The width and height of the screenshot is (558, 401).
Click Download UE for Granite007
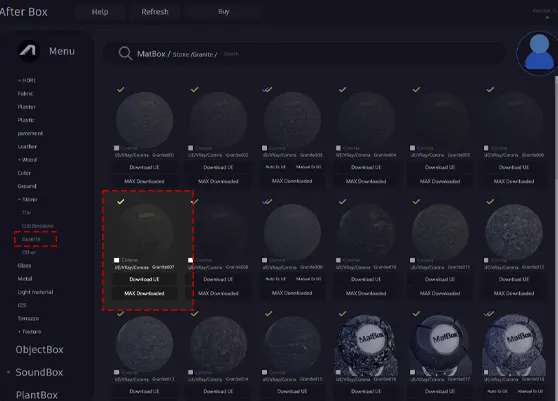[x=144, y=279]
